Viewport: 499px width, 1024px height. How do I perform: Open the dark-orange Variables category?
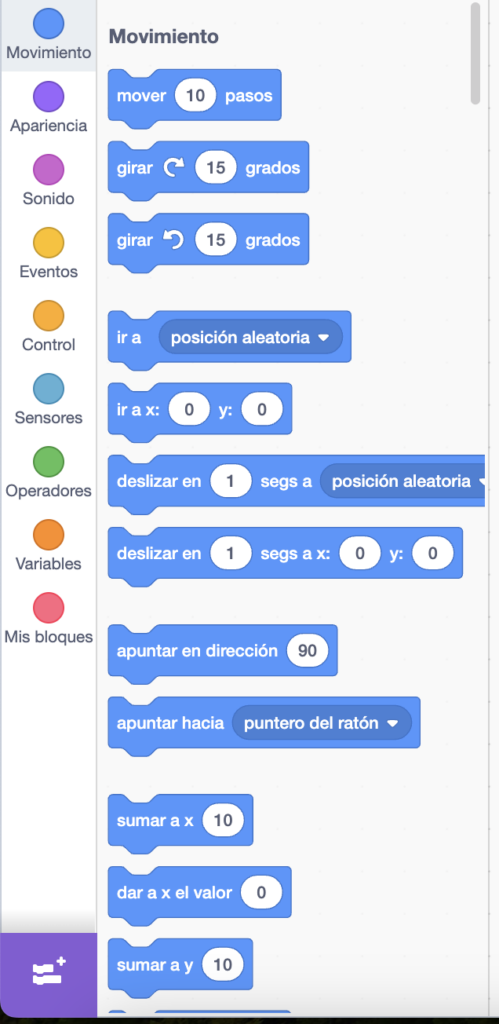pos(48,536)
